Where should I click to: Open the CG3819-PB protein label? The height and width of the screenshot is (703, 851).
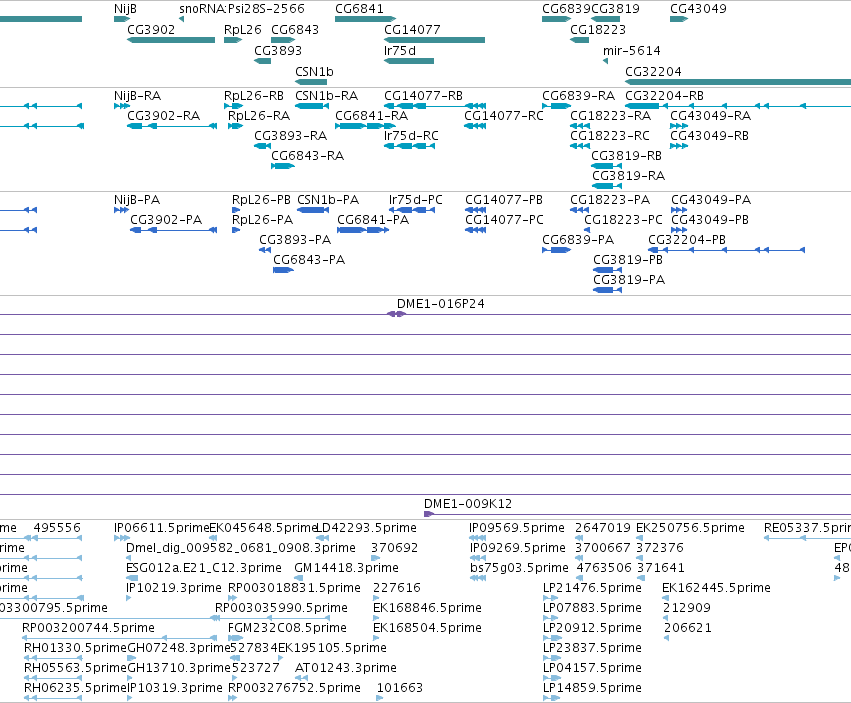click(627, 261)
